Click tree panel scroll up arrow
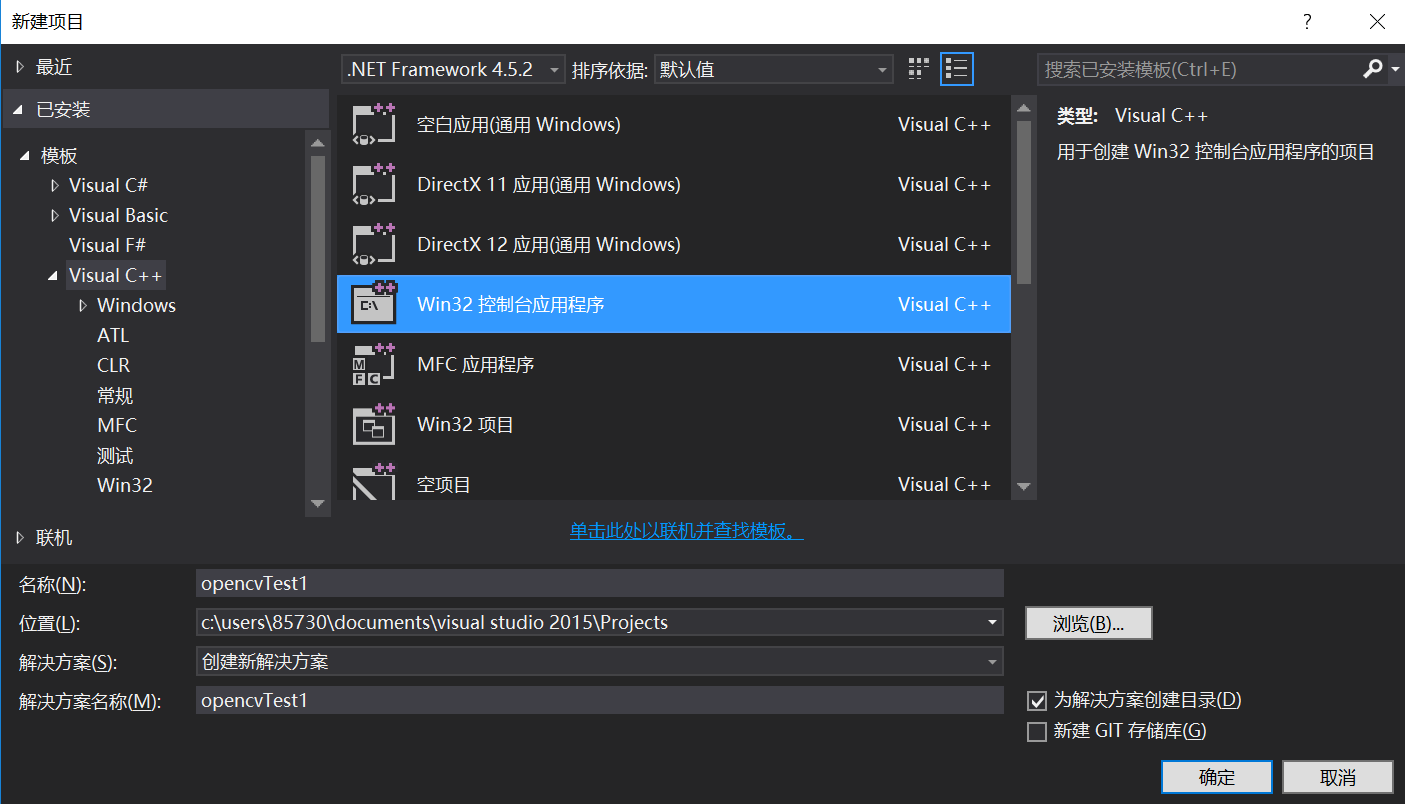 (x=318, y=143)
